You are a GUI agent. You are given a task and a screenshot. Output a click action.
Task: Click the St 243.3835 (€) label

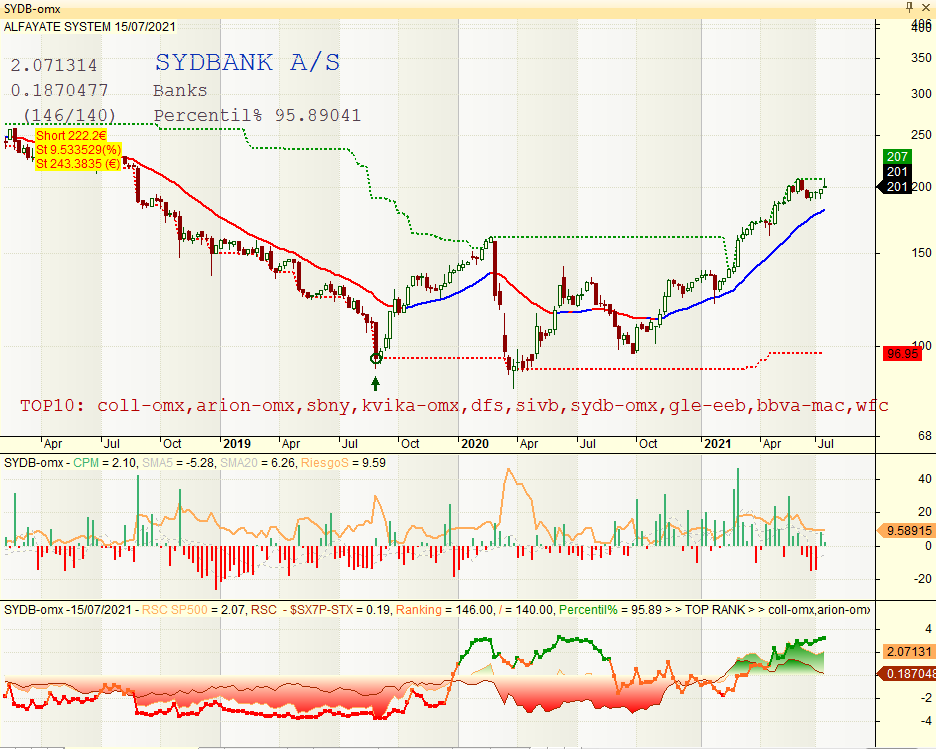pos(78,164)
